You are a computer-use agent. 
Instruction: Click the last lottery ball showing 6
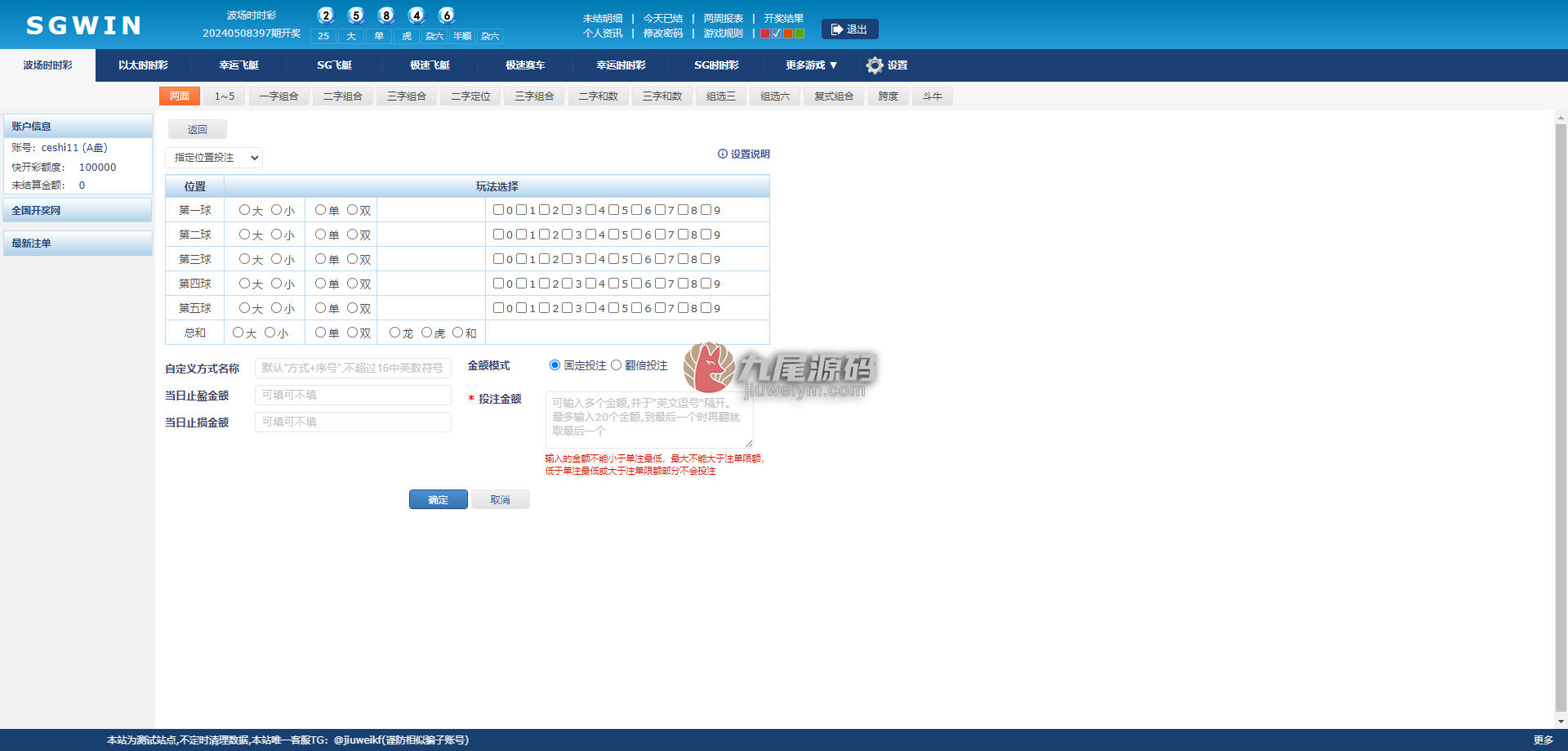coord(447,16)
